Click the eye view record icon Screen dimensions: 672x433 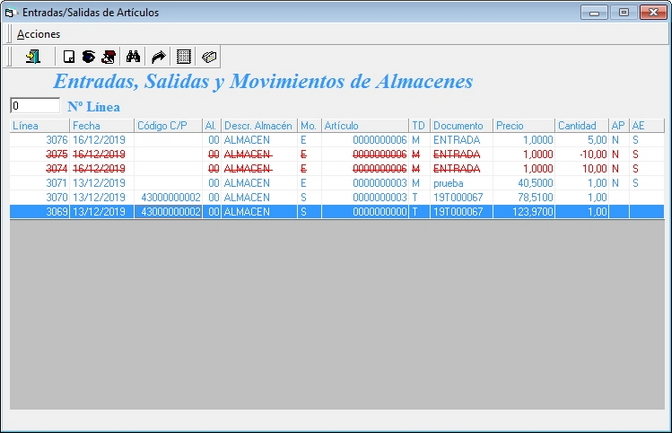click(89, 57)
